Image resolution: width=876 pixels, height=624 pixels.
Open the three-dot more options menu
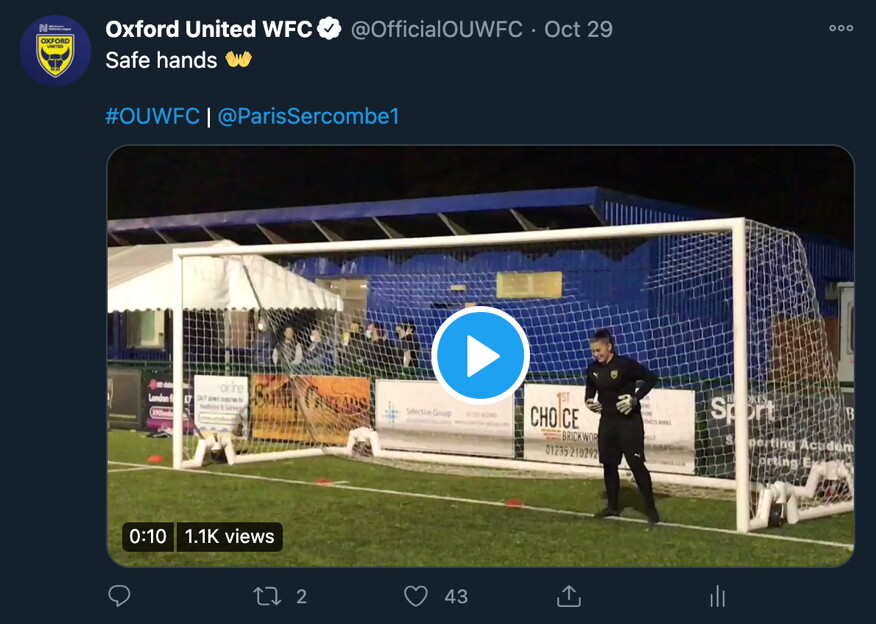841,28
